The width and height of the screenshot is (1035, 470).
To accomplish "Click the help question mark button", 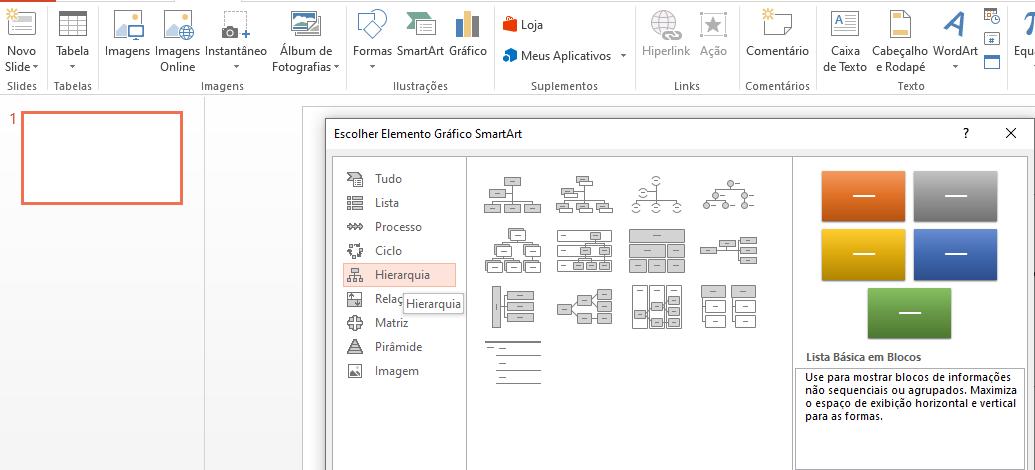I will click(965, 133).
